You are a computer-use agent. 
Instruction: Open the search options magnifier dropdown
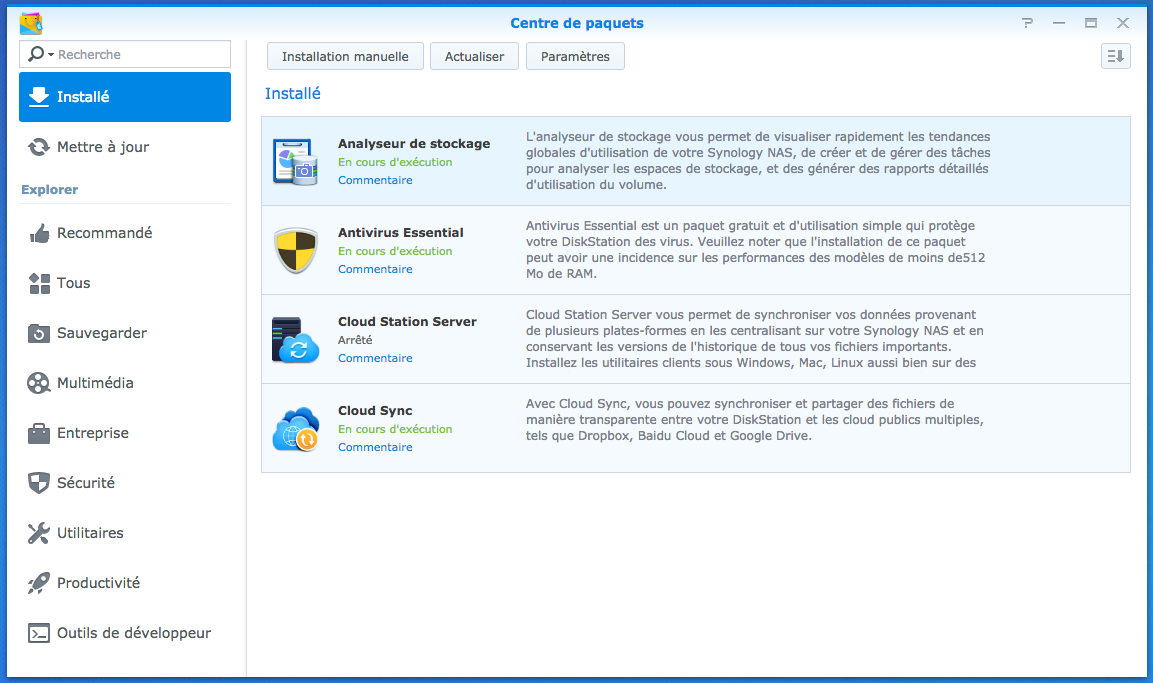(40, 54)
